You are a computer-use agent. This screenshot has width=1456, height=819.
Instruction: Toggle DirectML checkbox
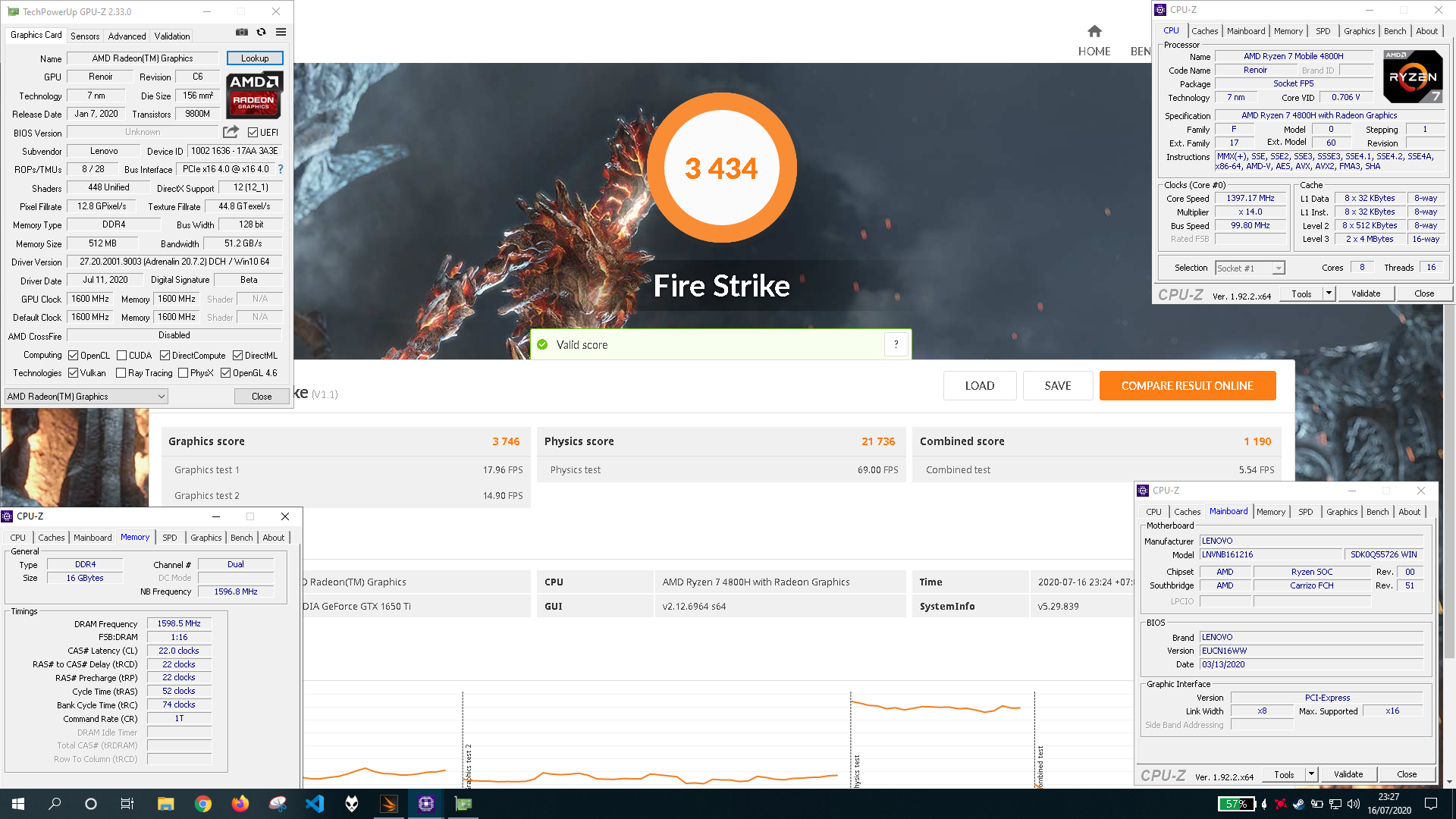[x=237, y=356]
